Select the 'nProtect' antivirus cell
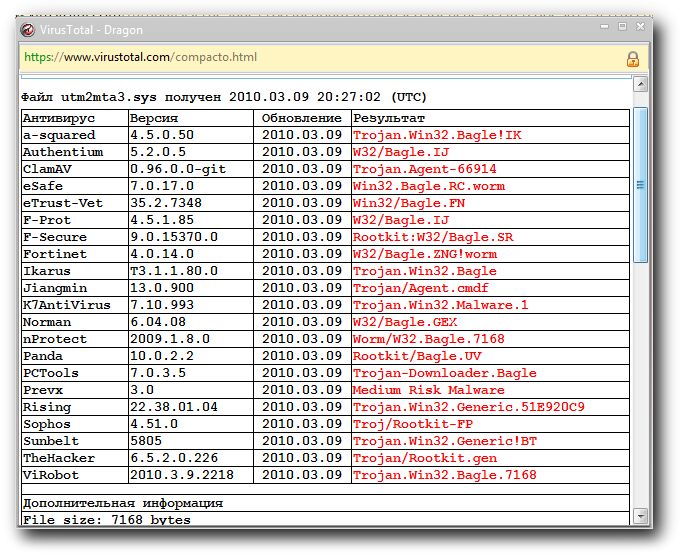Viewport: 682px width, 558px height. coord(75,339)
